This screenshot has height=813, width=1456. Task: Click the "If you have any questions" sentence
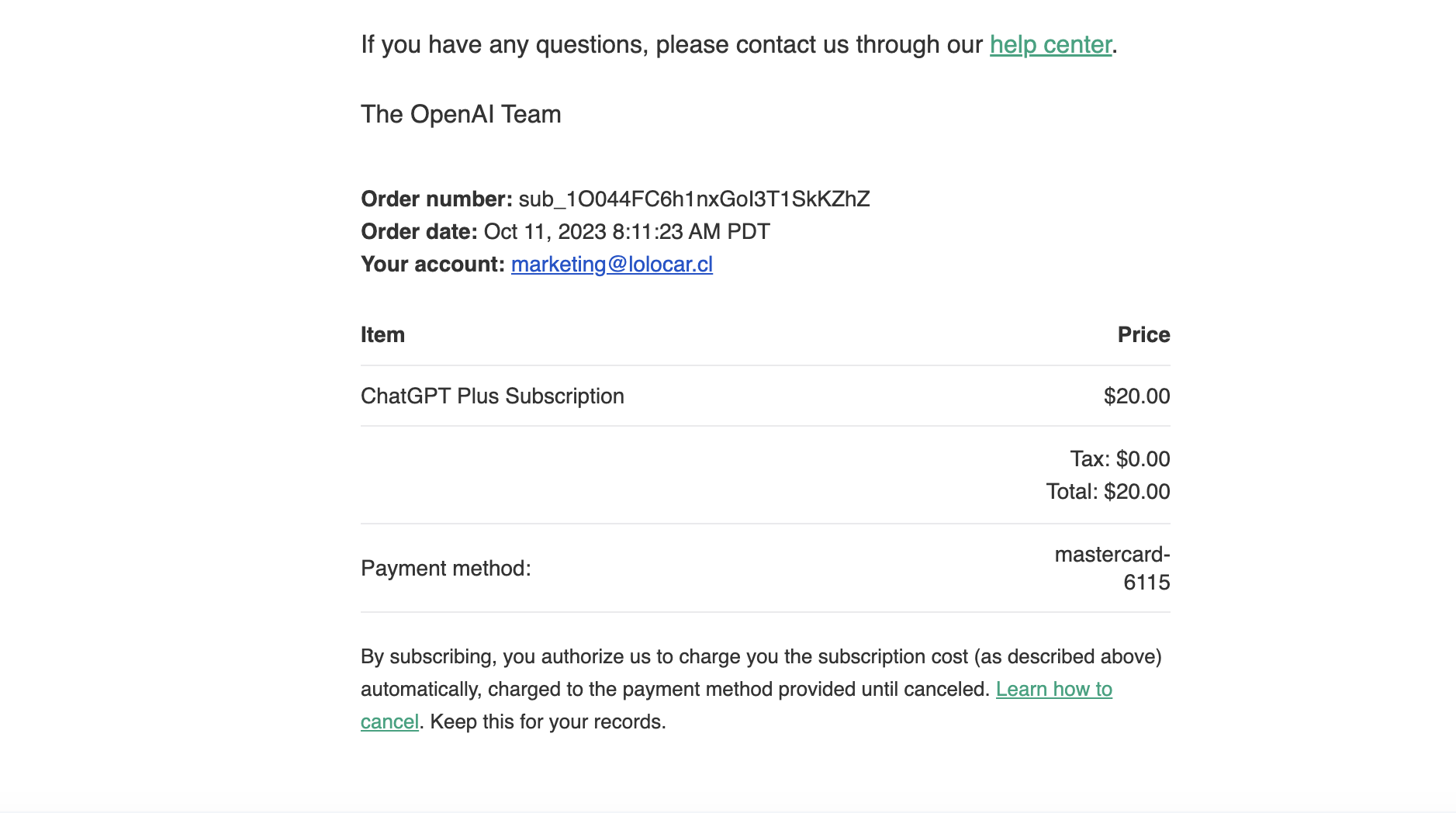point(667,45)
